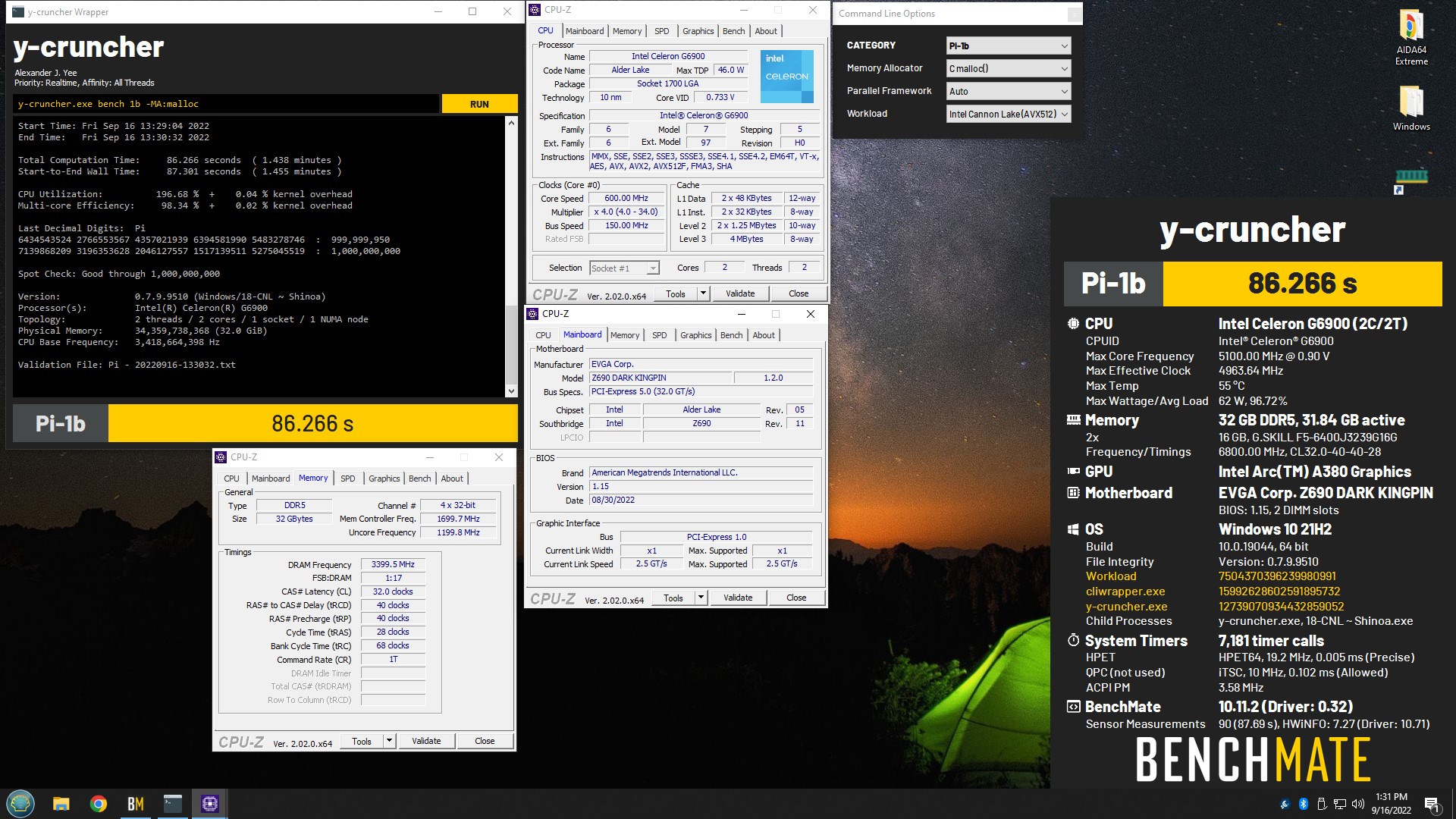This screenshot has height=819, width=1456.
Task: Click the yellow 86.266 s result bar in Wrapper
Action: click(x=312, y=423)
